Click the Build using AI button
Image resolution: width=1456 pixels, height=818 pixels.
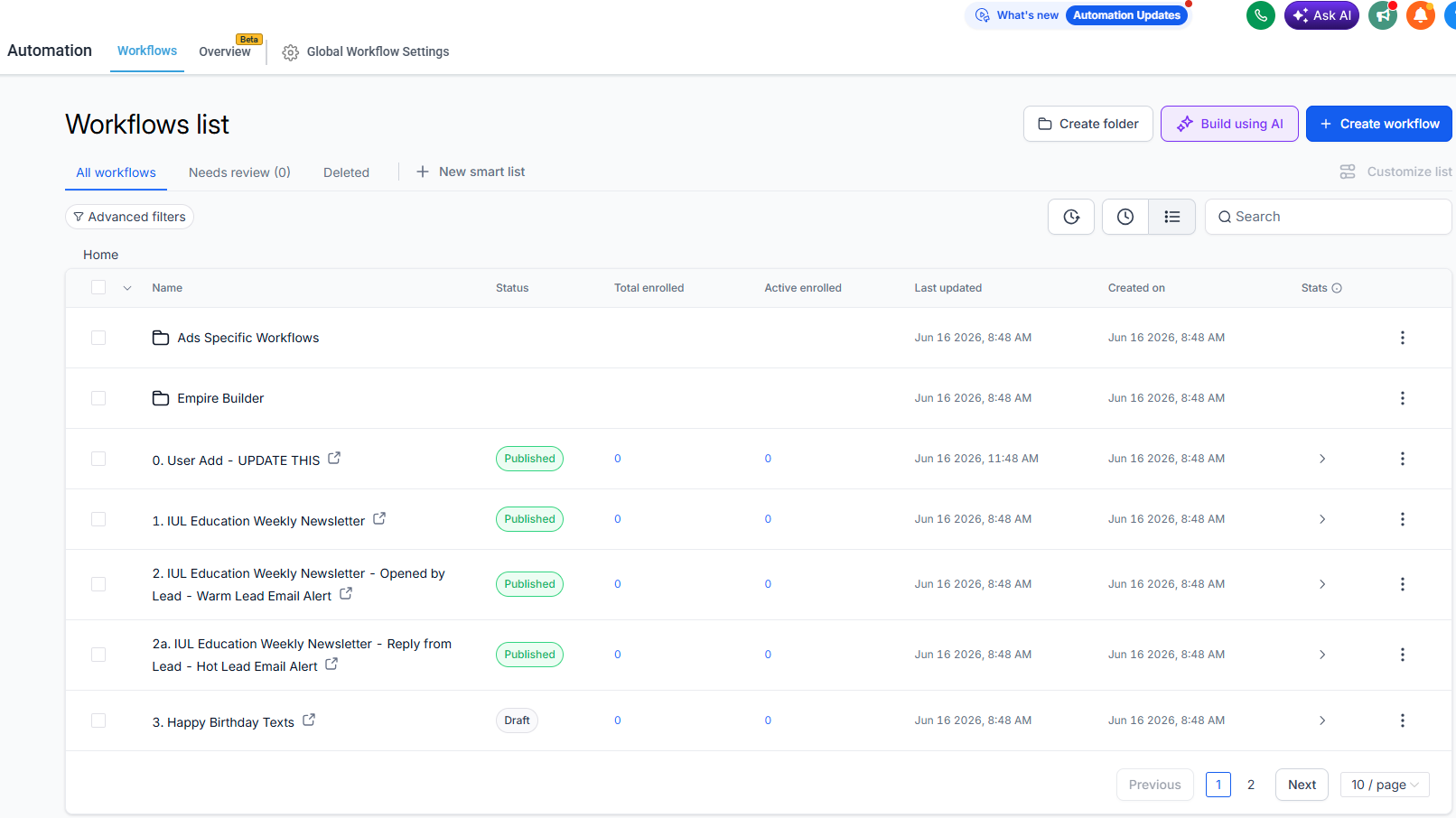(1229, 124)
